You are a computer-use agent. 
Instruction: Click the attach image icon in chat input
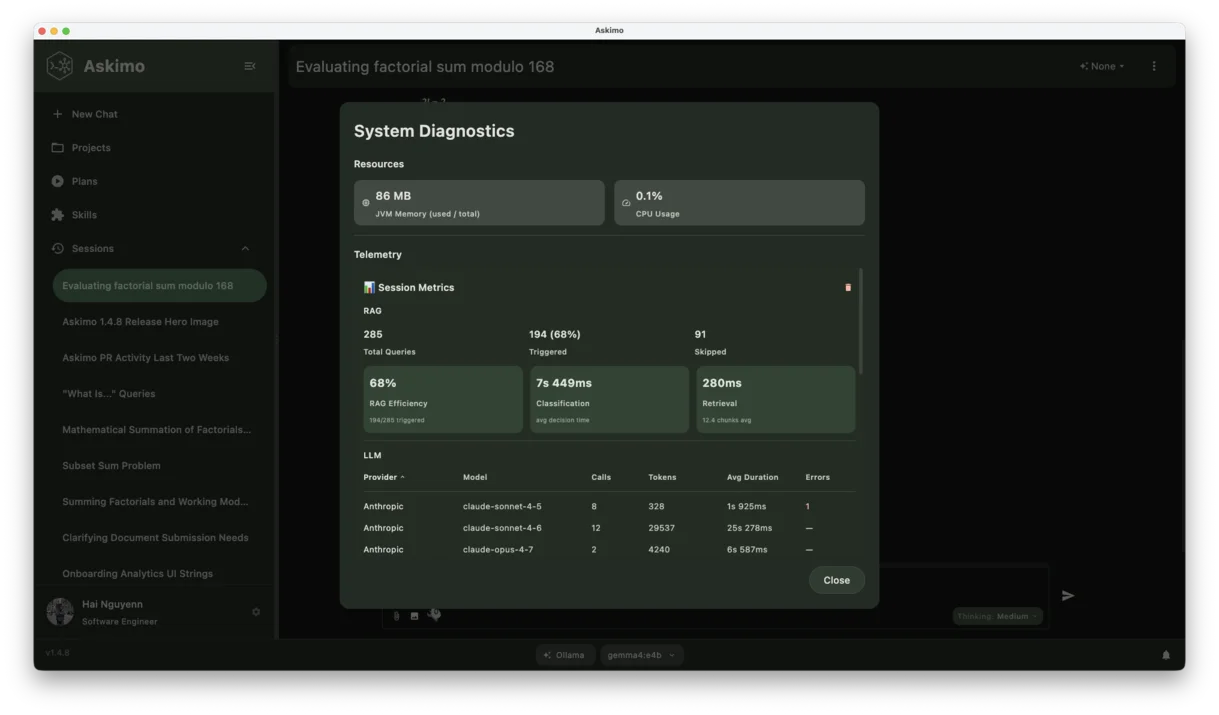pyautogui.click(x=414, y=616)
